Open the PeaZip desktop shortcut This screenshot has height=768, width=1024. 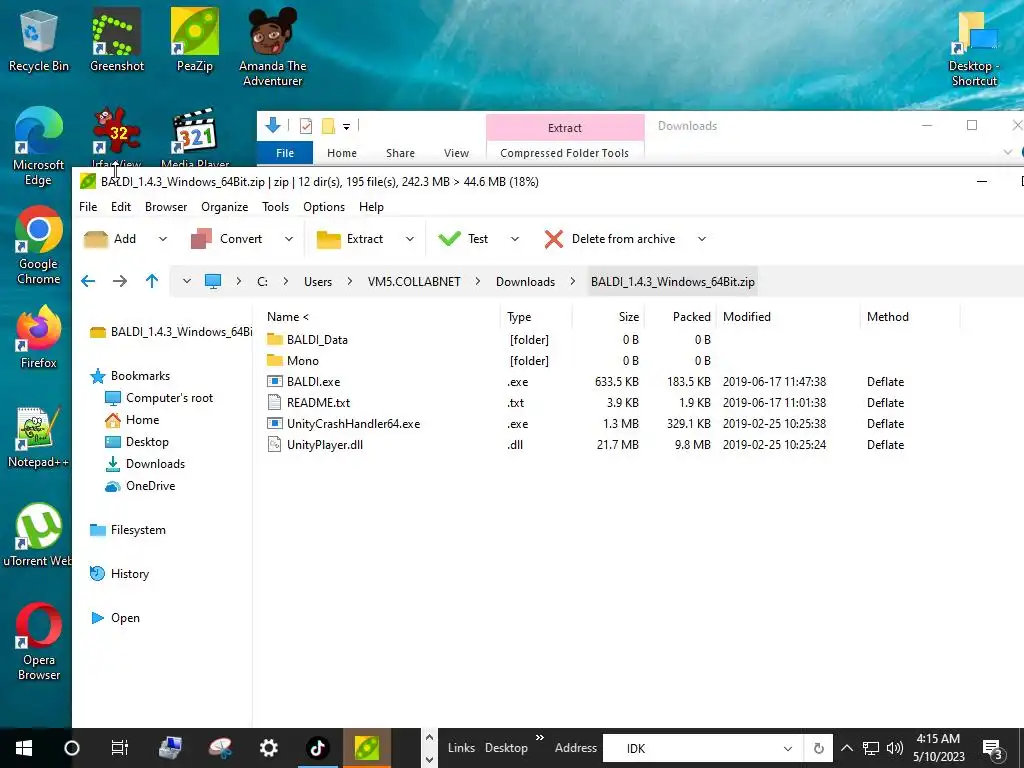click(x=195, y=41)
